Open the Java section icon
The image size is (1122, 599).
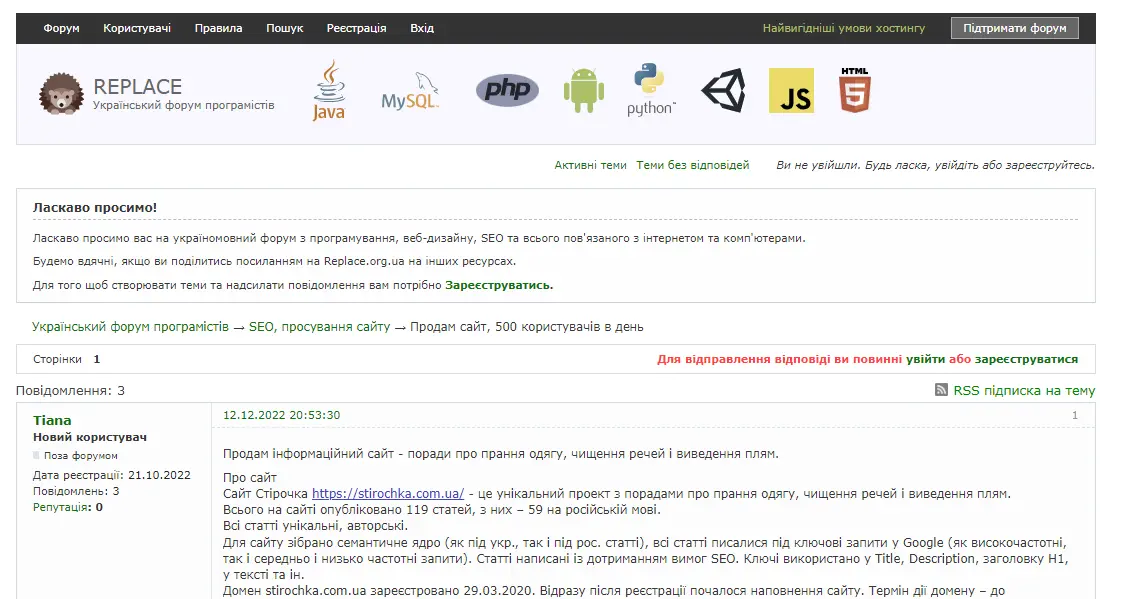(x=329, y=91)
